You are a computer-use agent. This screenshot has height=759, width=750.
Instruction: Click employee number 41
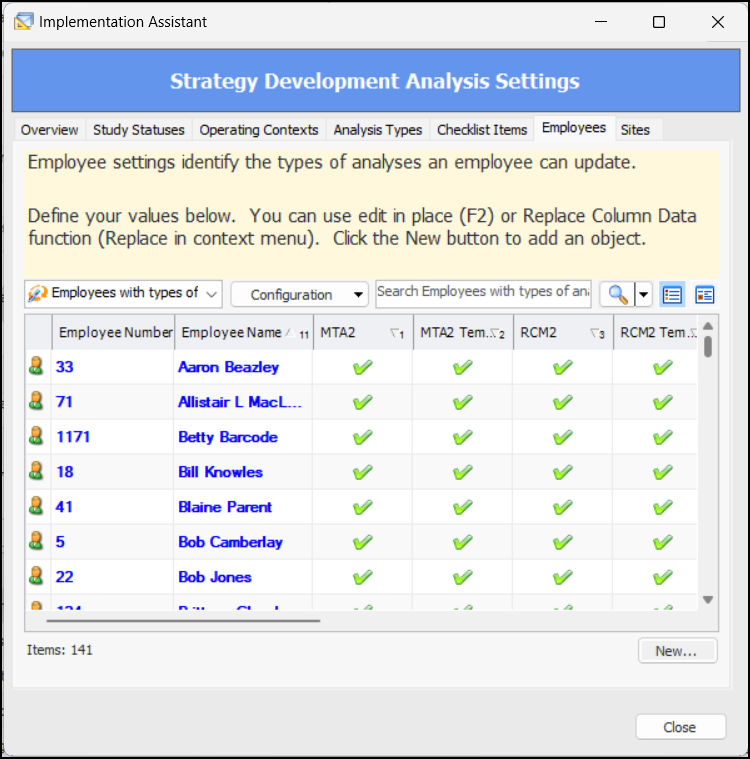pos(64,507)
